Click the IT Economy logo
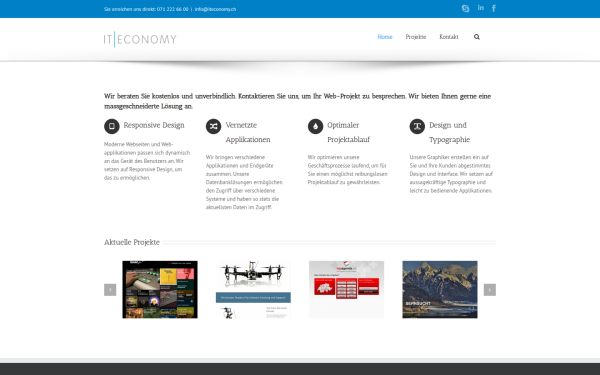The height and width of the screenshot is (375, 600). pyautogui.click(x=140, y=39)
